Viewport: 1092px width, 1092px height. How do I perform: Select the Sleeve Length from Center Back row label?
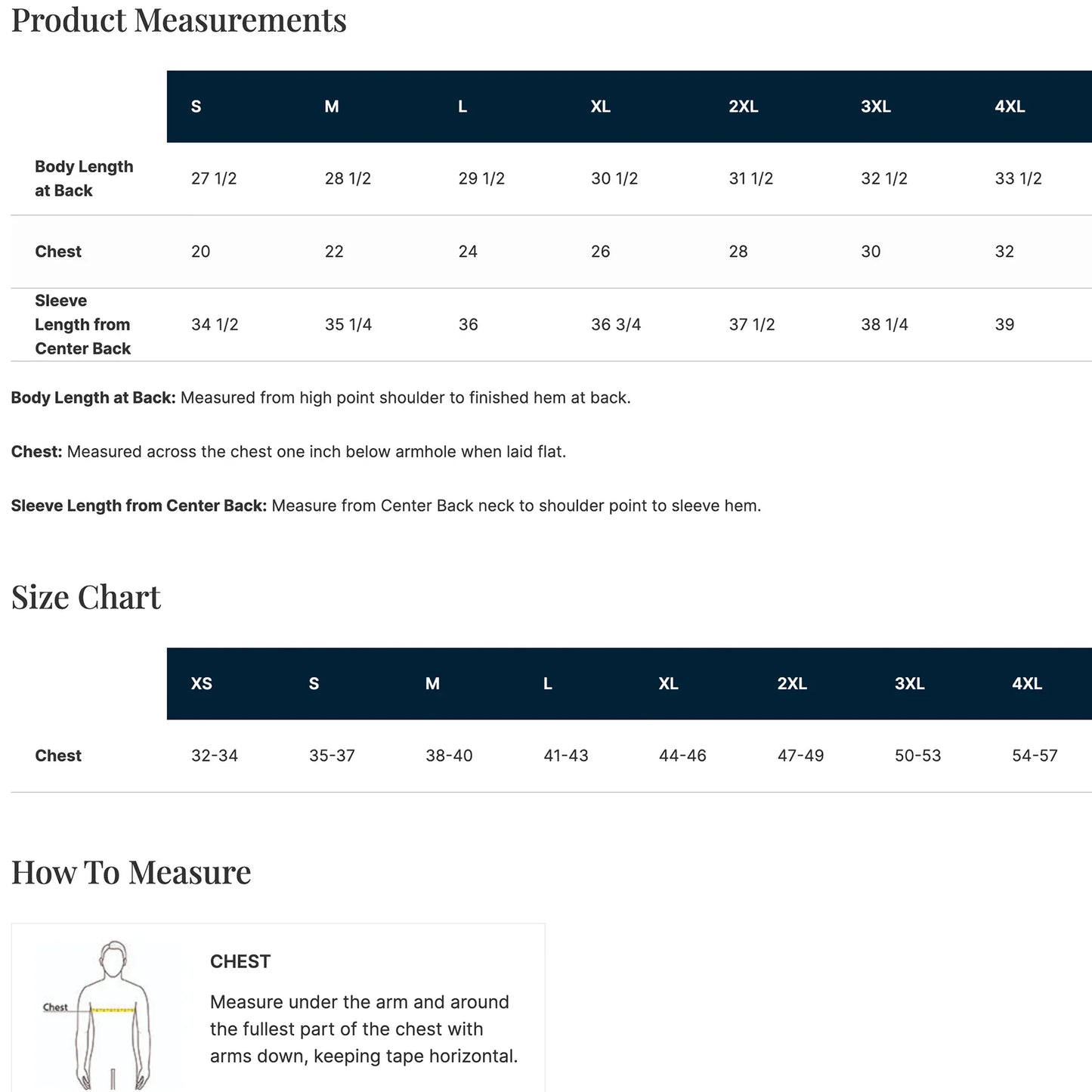point(82,324)
